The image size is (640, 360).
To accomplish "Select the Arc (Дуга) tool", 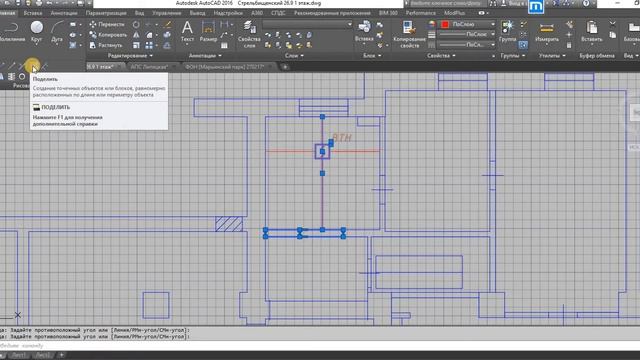I will [x=57, y=32].
